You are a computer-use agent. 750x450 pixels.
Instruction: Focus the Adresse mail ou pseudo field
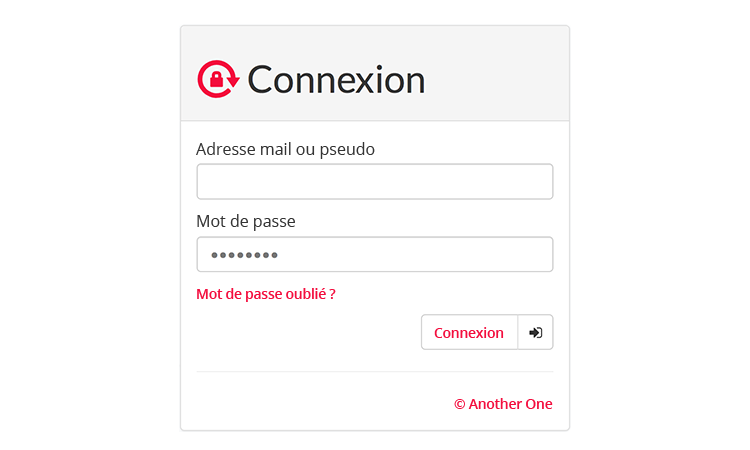[375, 182]
